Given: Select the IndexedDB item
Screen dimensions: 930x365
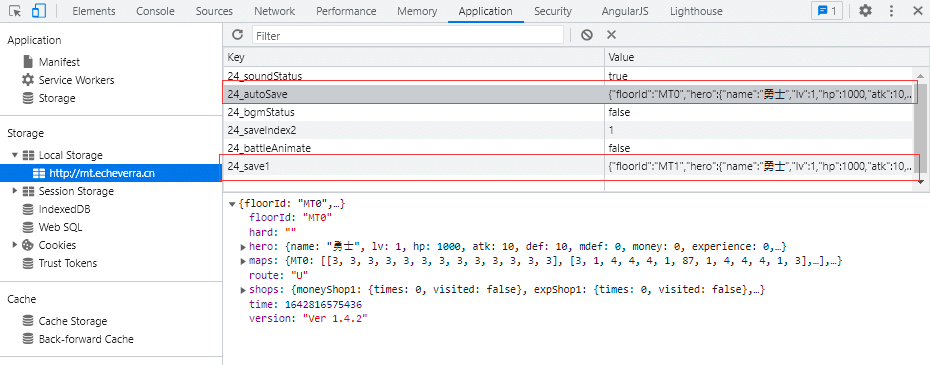Looking at the screenshot, I should pos(65,209).
